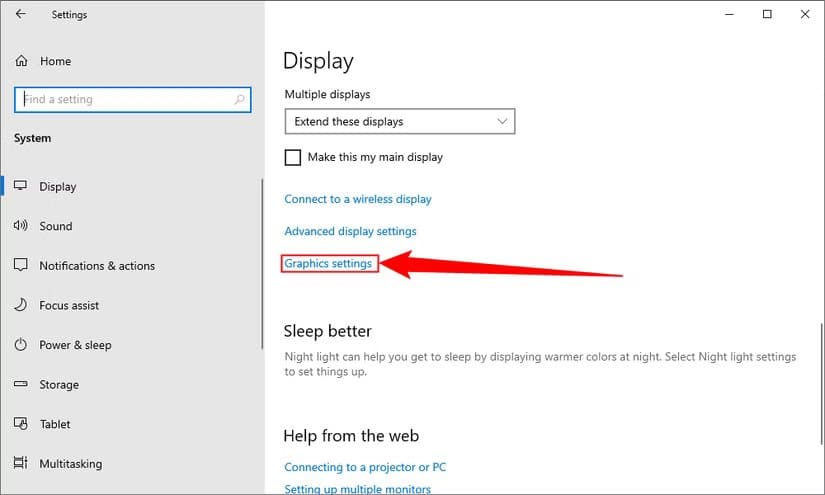
Task: Click the Help from the web heading
Action: [x=351, y=436]
